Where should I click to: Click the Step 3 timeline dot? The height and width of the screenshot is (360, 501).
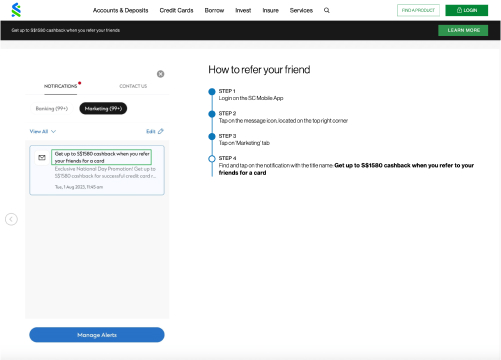[212, 136]
